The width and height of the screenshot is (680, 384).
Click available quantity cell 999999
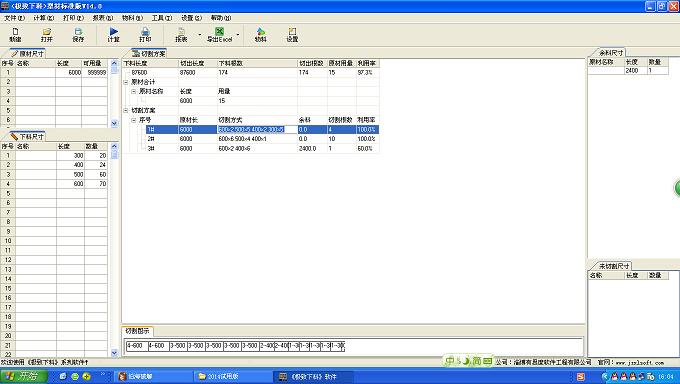(97, 72)
